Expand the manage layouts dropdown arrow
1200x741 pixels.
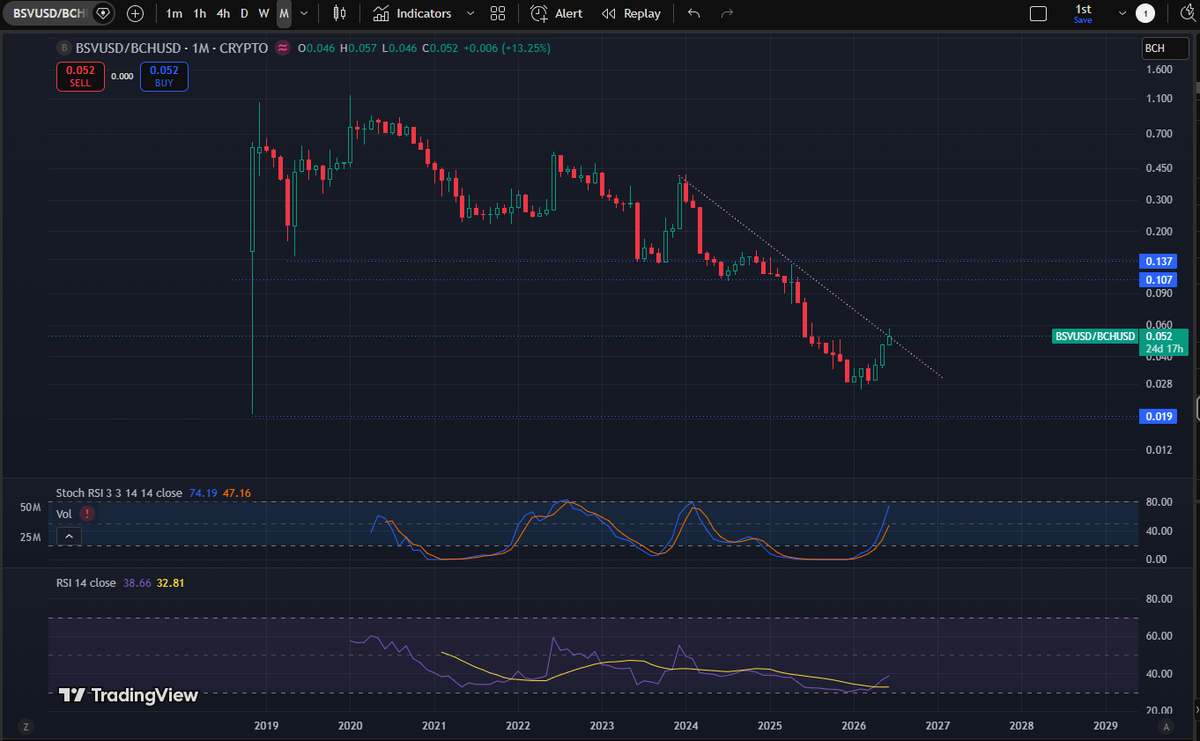1123,14
